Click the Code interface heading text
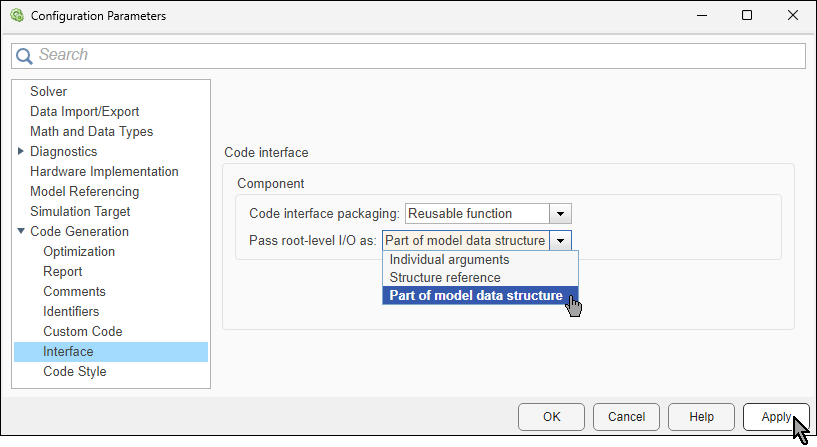817x447 pixels. 266,153
